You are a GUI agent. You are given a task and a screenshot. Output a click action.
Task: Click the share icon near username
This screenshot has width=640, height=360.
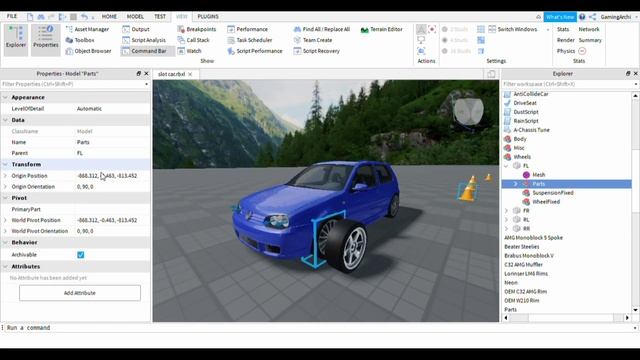pos(593,17)
